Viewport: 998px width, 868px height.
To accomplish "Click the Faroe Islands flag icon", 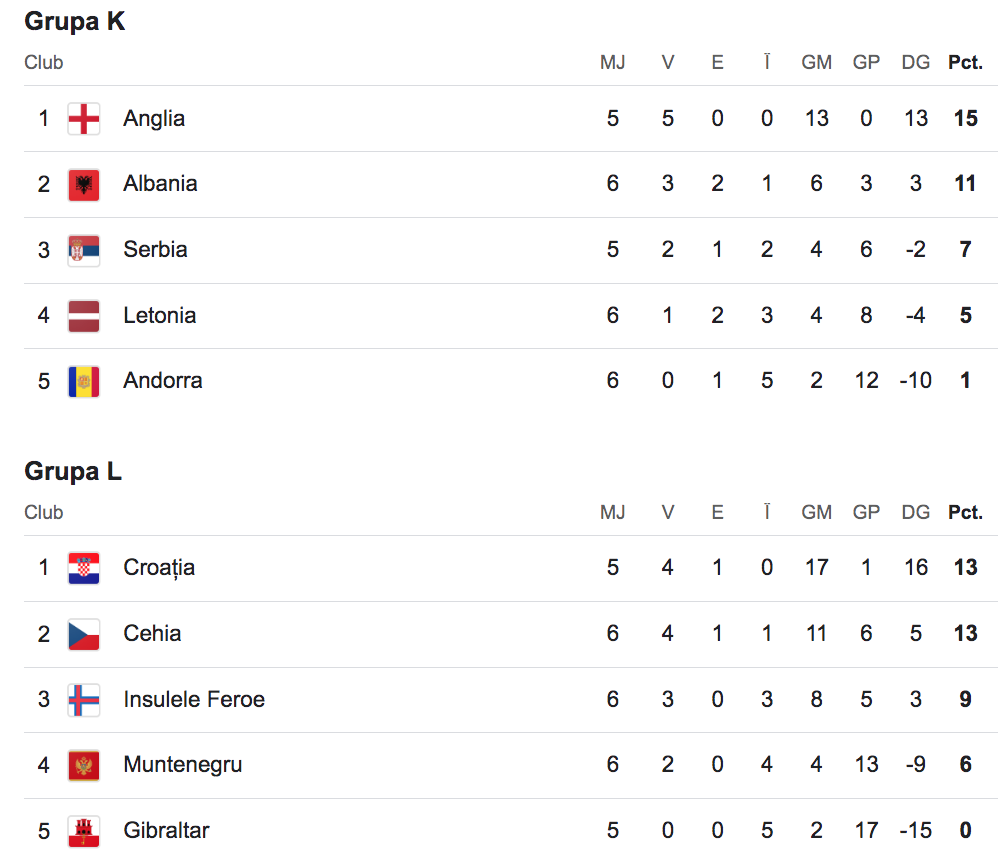I will [x=84, y=700].
